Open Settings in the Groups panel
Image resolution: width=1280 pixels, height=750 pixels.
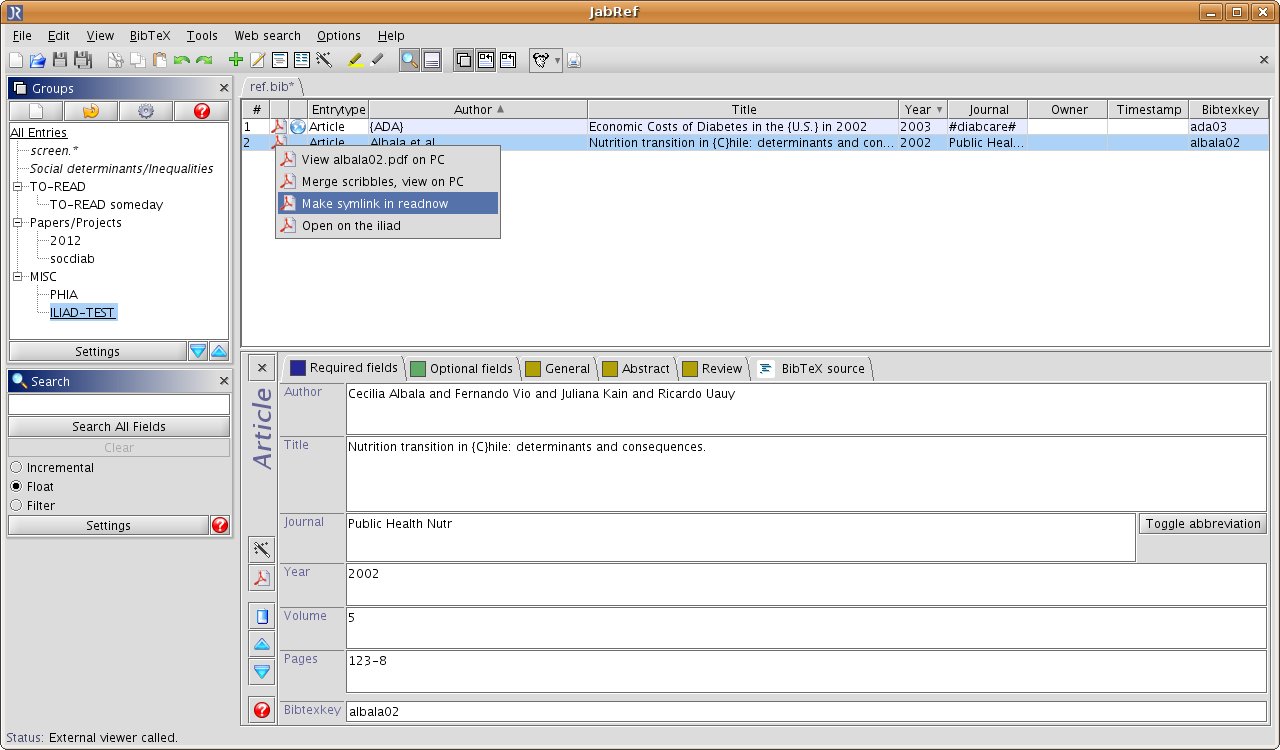point(97,351)
